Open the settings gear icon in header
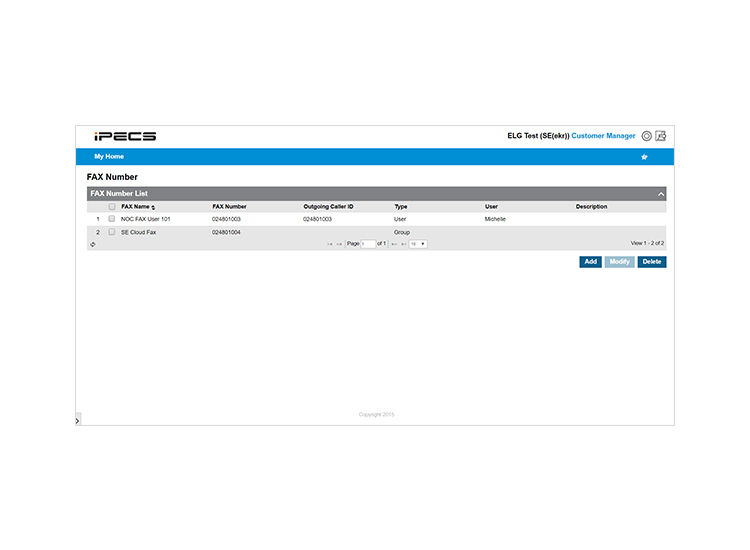This screenshot has height=550, width=750. (x=646, y=136)
